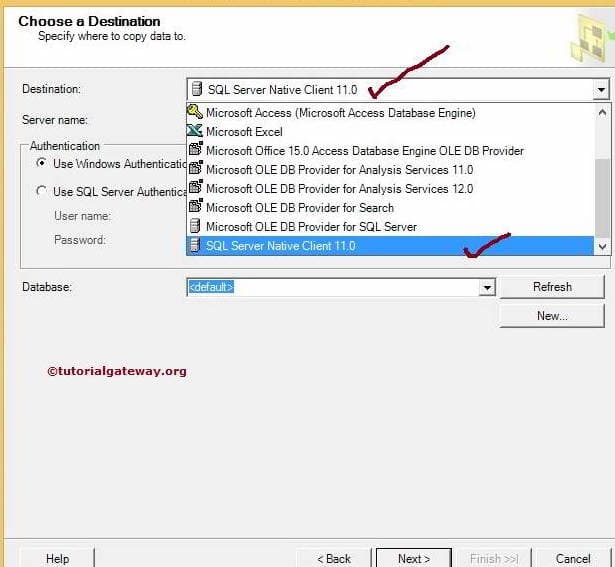Click the Database label
Image resolution: width=615 pixels, height=567 pixels.
tap(47, 287)
